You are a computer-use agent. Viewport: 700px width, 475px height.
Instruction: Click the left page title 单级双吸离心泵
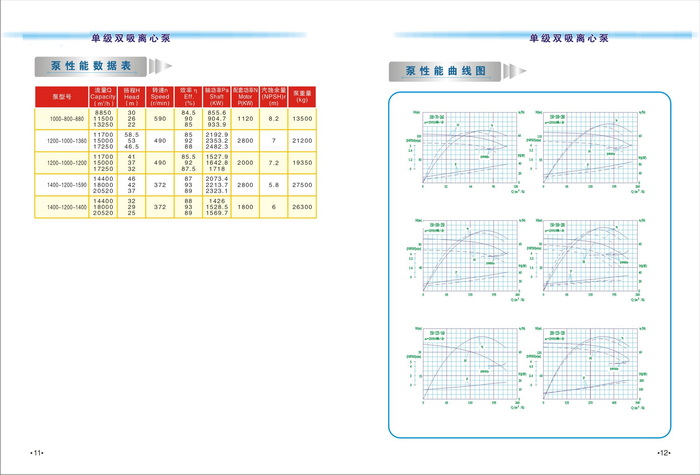point(132,39)
